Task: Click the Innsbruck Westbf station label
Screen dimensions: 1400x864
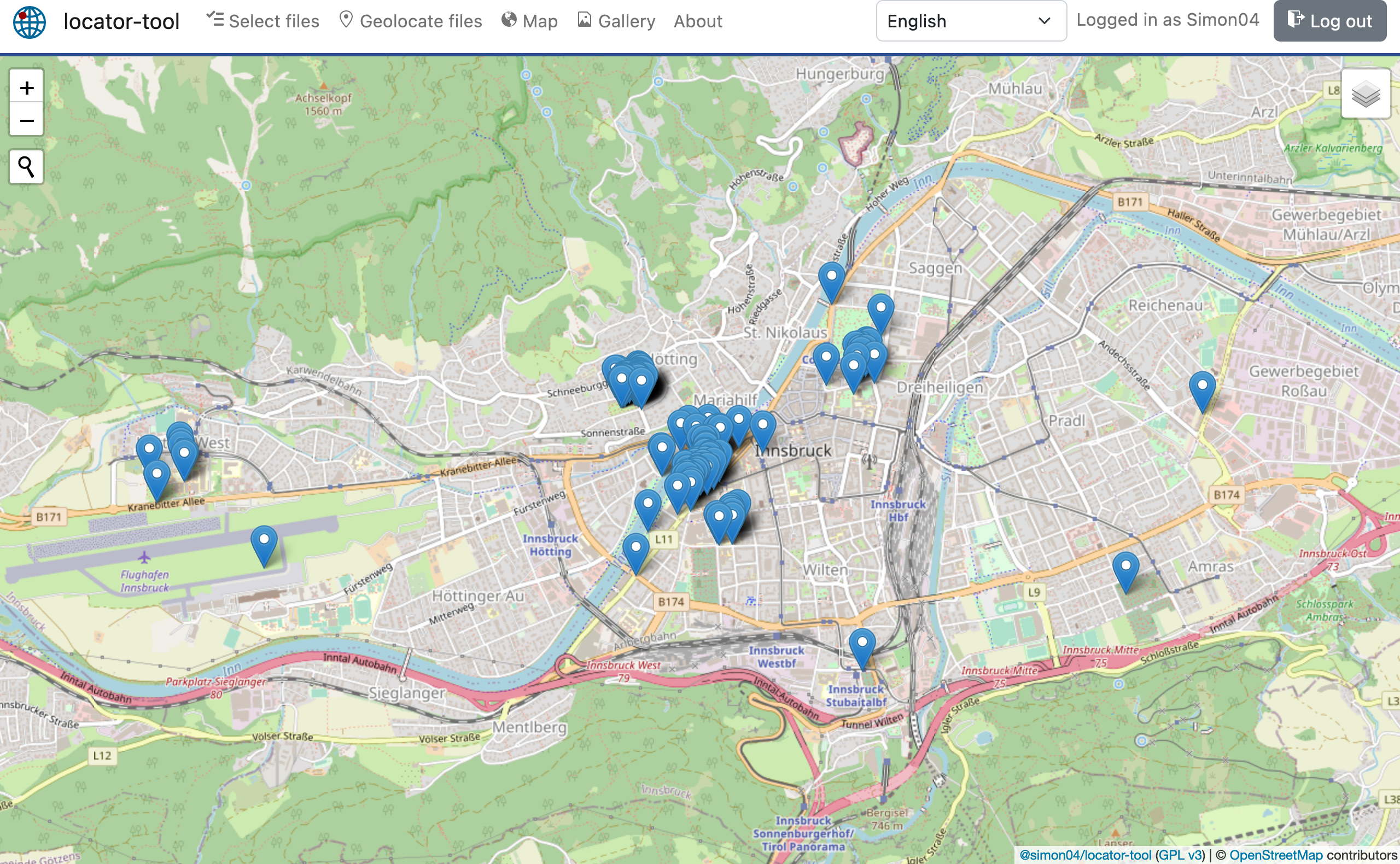Action: (x=777, y=657)
